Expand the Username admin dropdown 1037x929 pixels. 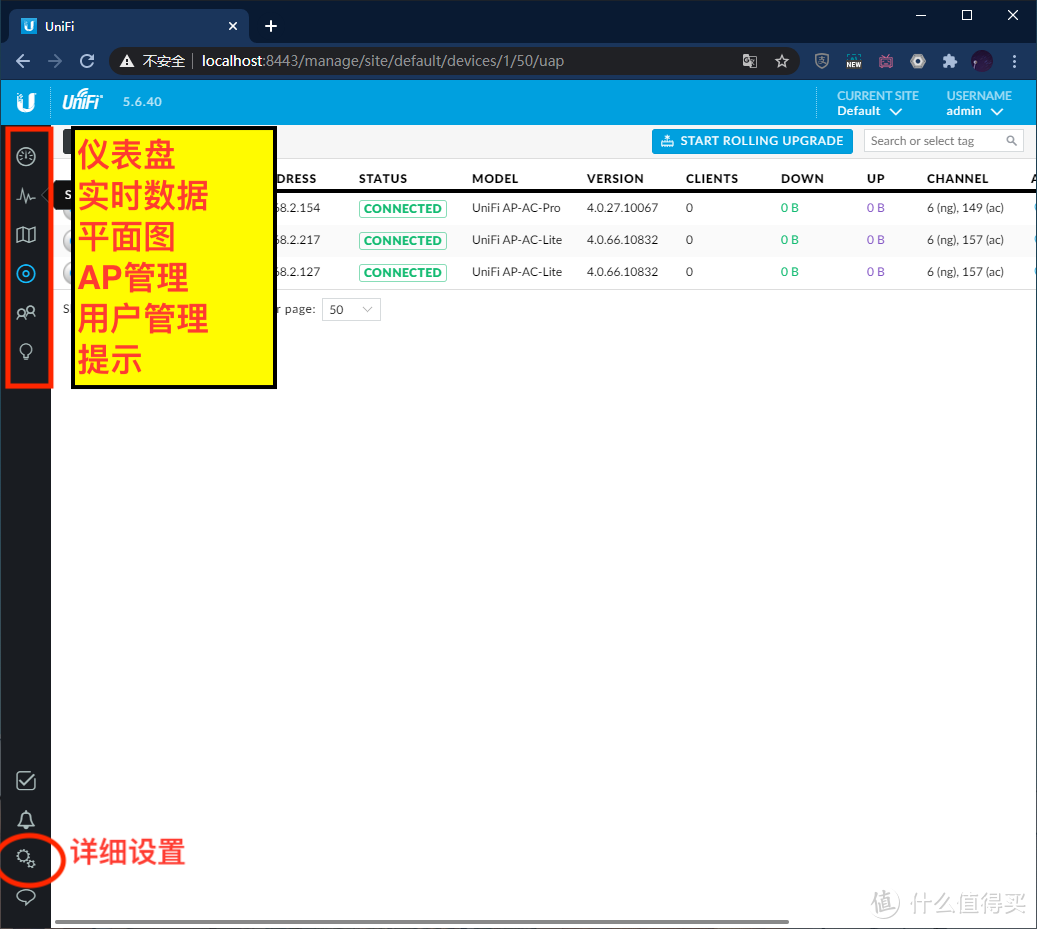pos(979,103)
